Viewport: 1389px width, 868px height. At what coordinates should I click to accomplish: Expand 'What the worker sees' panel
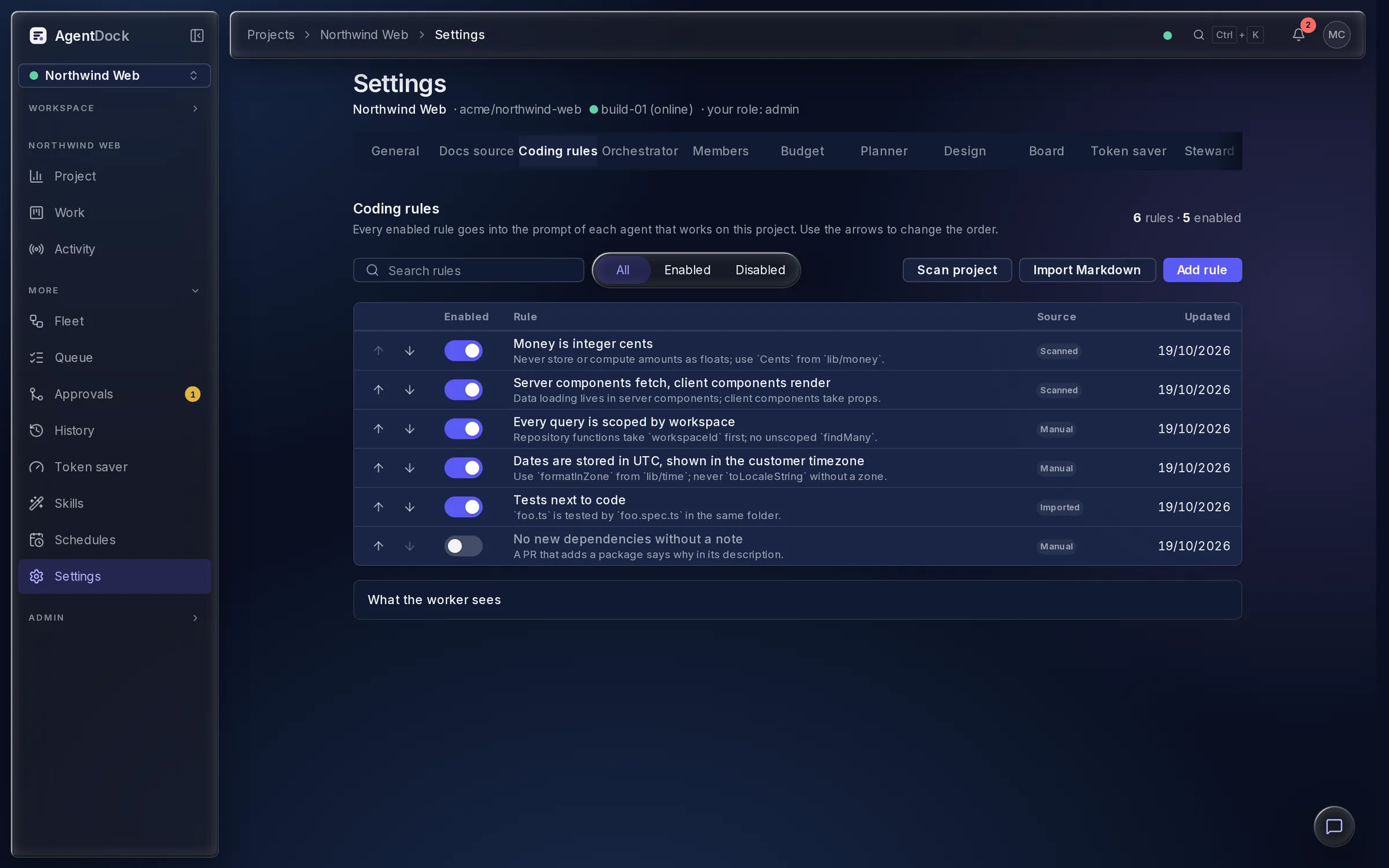pos(798,600)
